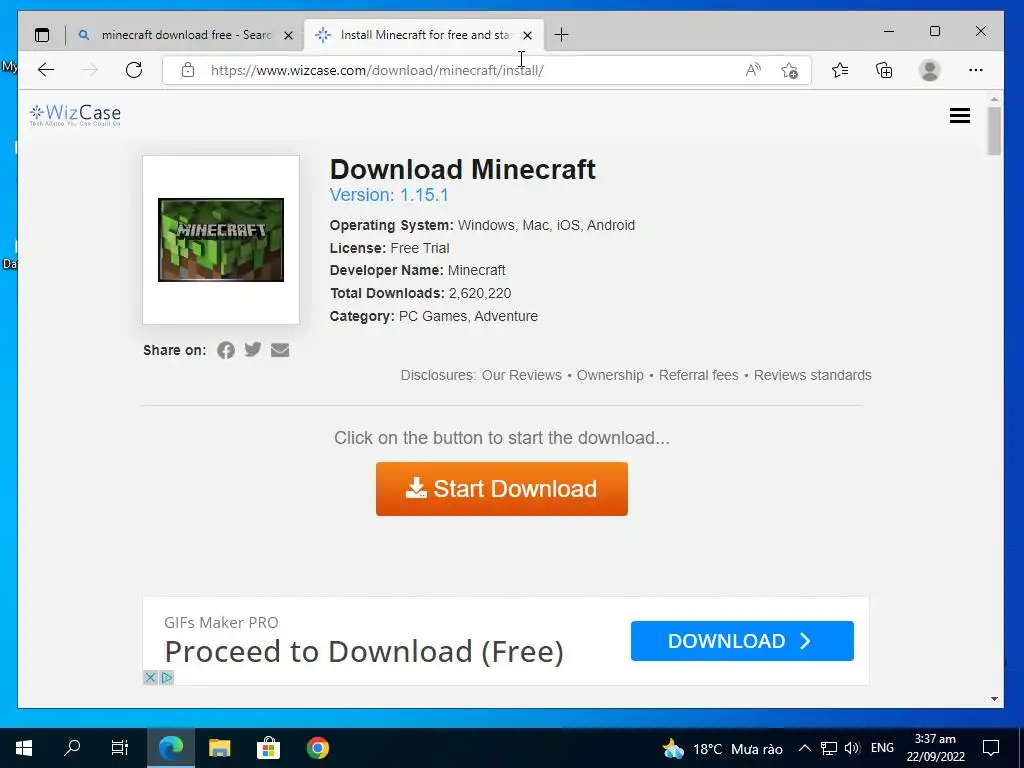Close the GIFs Maker ad with X icon

(x=150, y=677)
